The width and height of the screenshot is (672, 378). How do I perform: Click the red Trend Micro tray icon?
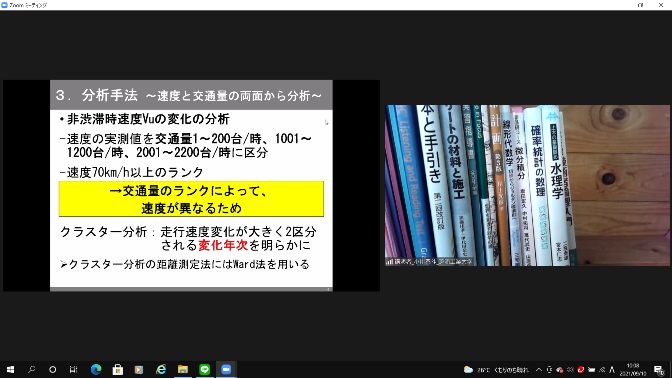coord(581,369)
